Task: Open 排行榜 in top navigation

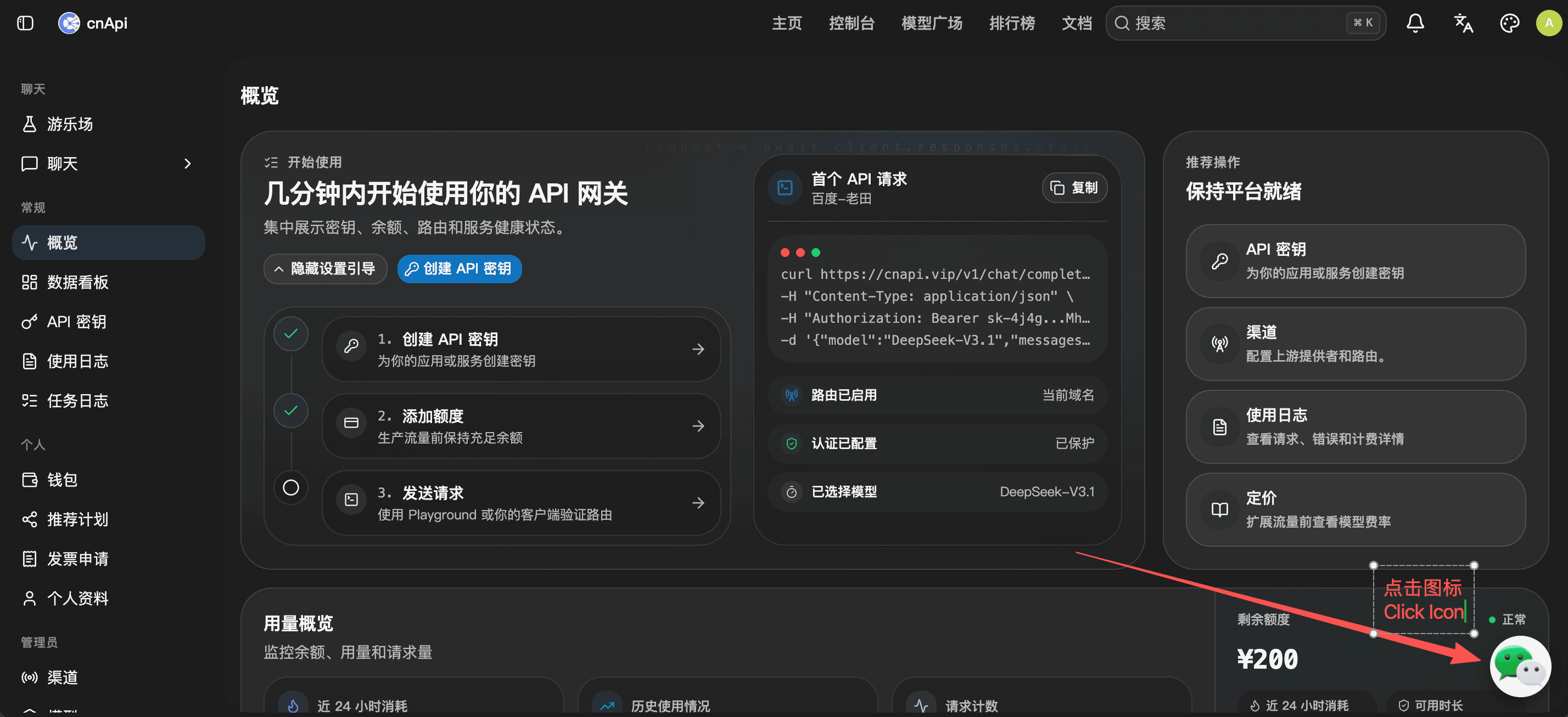Action: (x=1012, y=23)
